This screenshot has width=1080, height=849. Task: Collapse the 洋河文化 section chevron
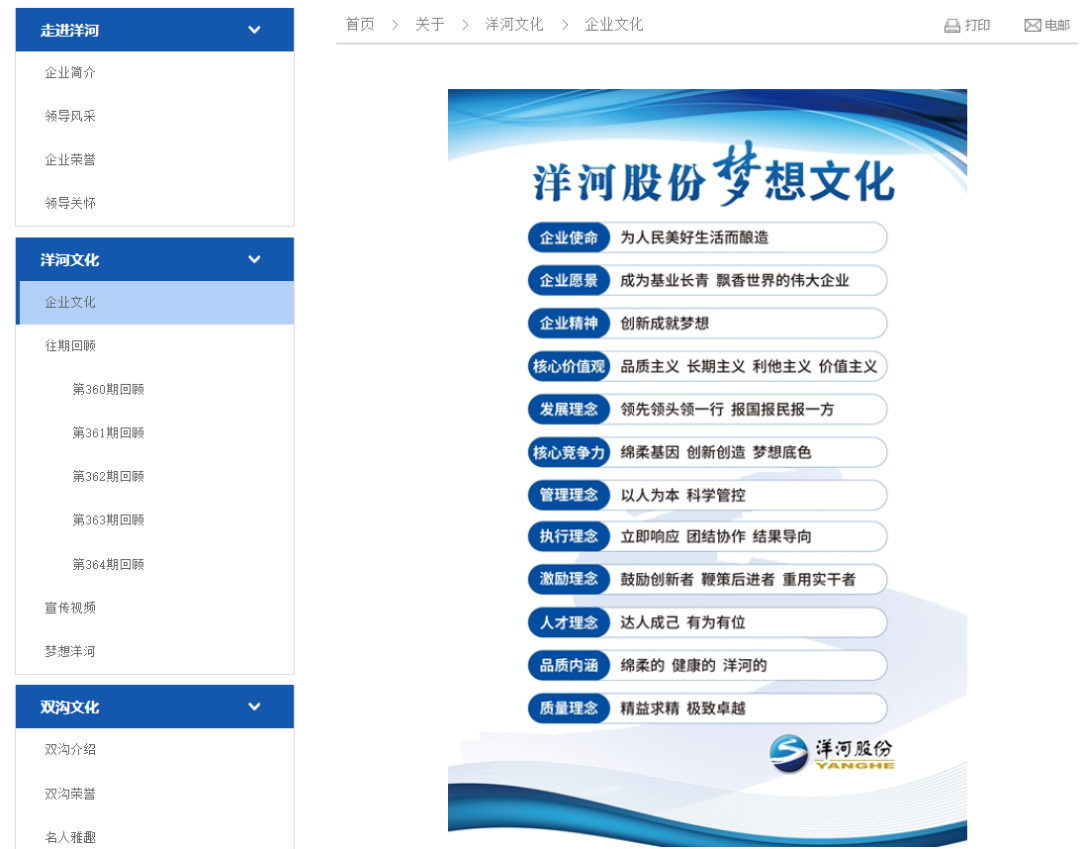click(254, 260)
